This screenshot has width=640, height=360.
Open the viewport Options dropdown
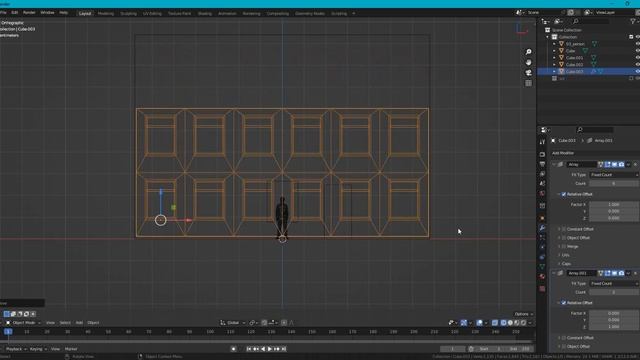524,314
